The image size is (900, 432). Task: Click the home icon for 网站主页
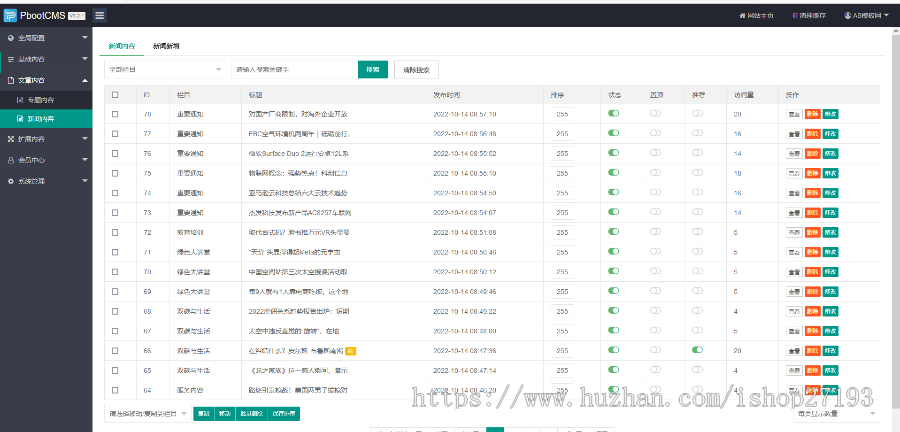click(x=742, y=15)
